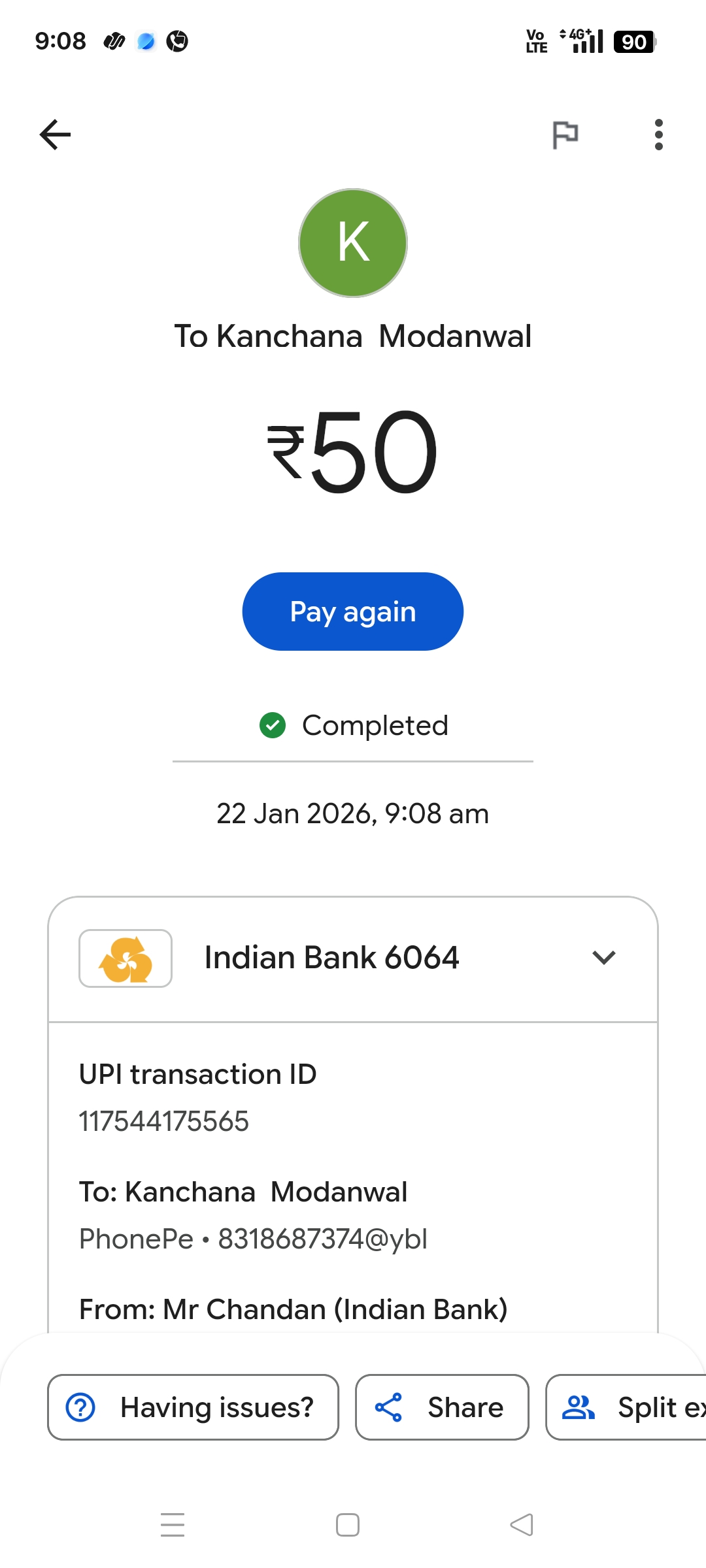Expand the Indian Bank 6064 chevron
The height and width of the screenshot is (1568, 706).
603,958
